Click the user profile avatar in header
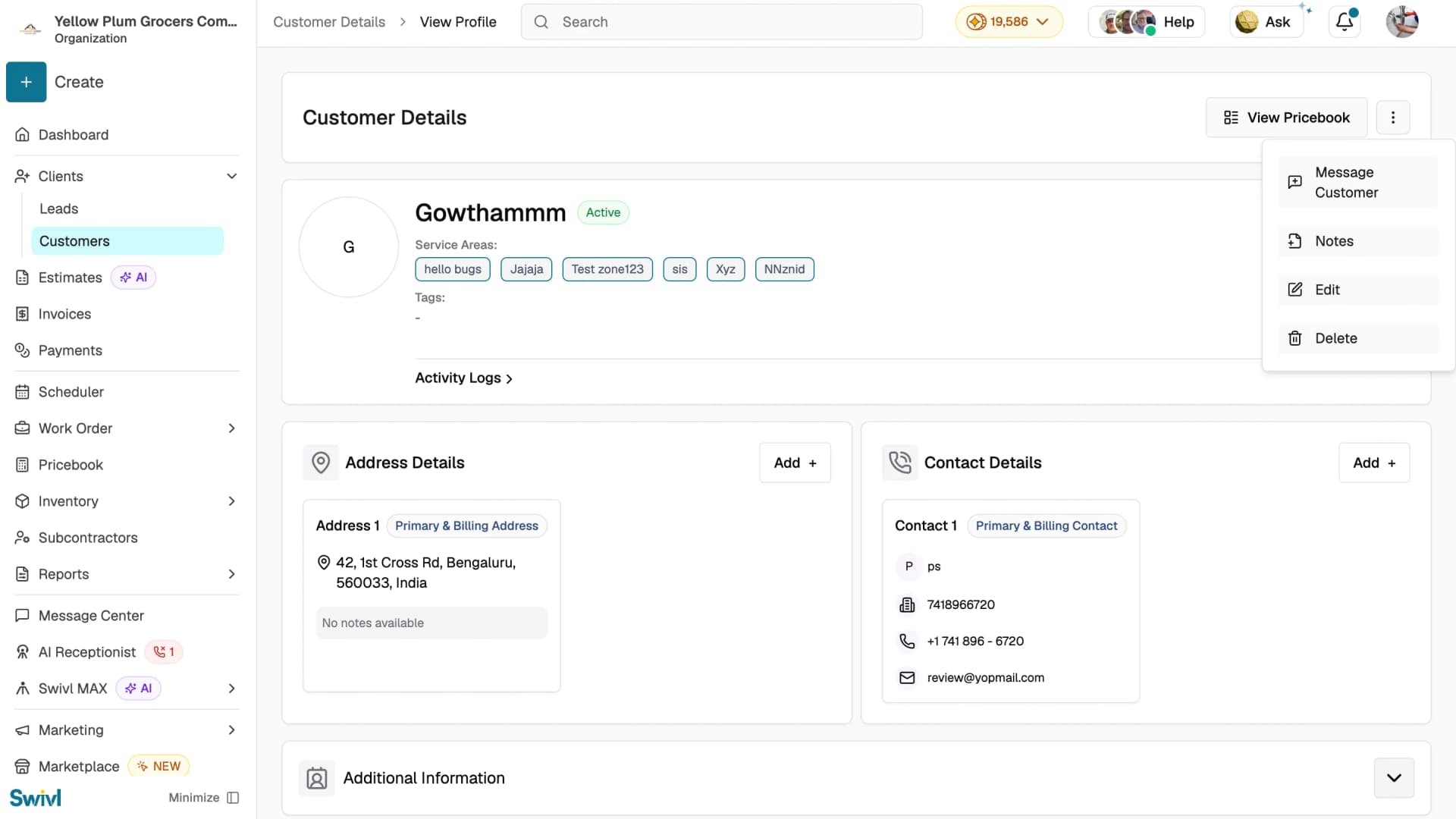This screenshot has height=819, width=1456. (x=1402, y=22)
